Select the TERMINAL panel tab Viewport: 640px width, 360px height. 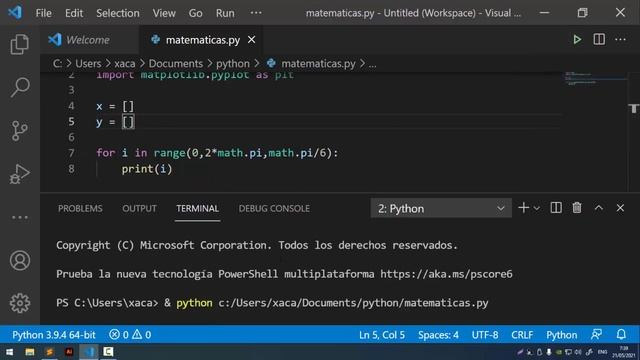tap(198, 209)
